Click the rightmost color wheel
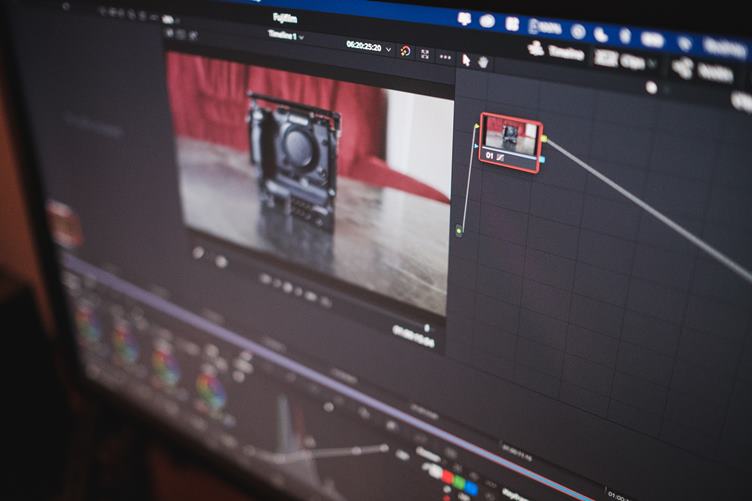752x501 pixels. [210, 389]
